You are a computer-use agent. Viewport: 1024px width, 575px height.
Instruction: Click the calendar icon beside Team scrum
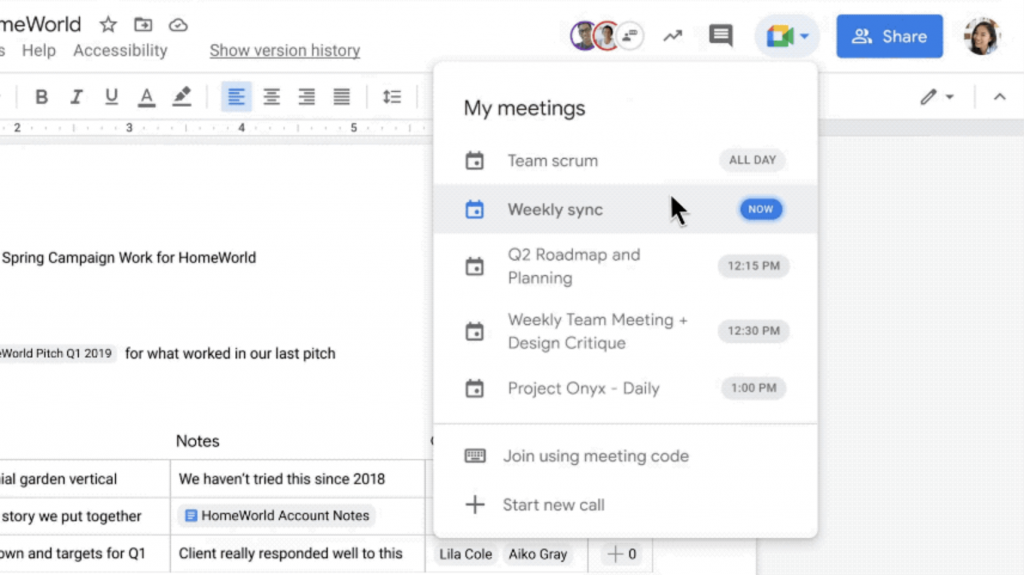474,160
